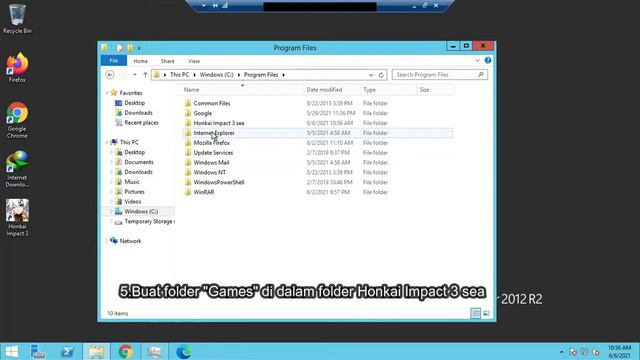Expand the quick access toolbar dropdown
This screenshot has width=640, height=360.
[x=139, y=48]
